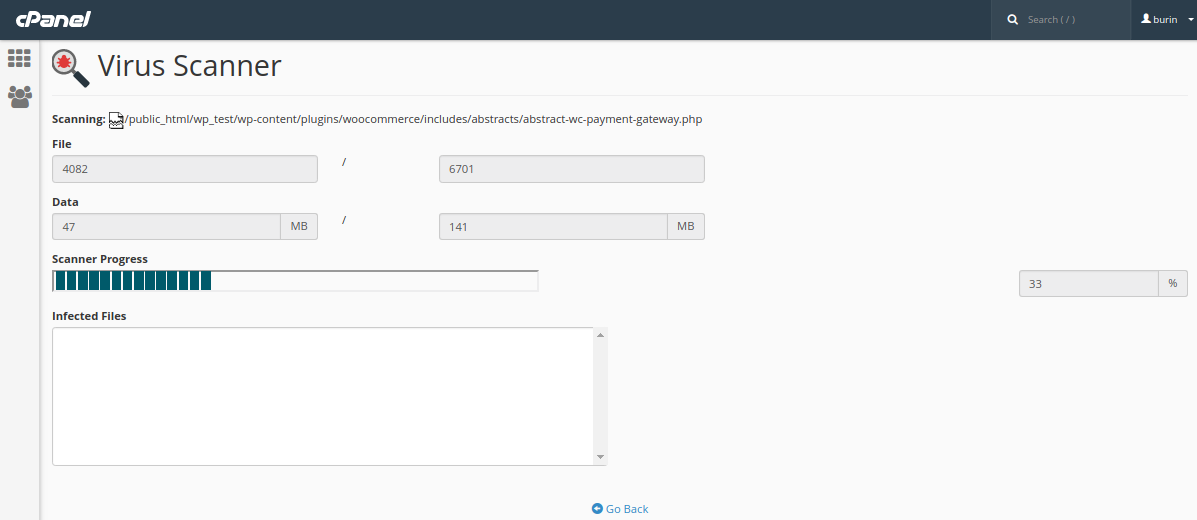Click the total files field showing 6701

(x=571, y=169)
